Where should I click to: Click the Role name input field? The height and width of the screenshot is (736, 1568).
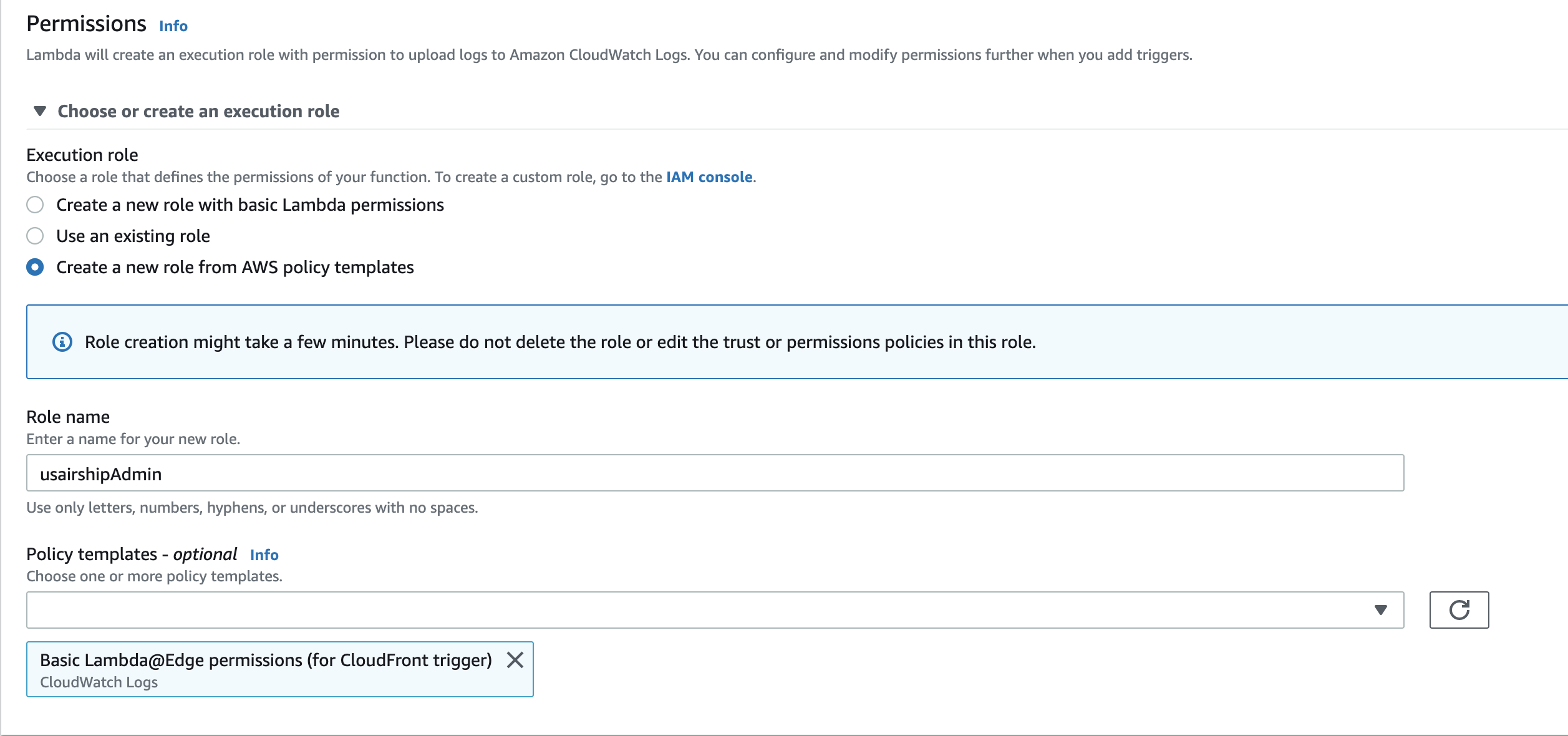tap(715, 473)
